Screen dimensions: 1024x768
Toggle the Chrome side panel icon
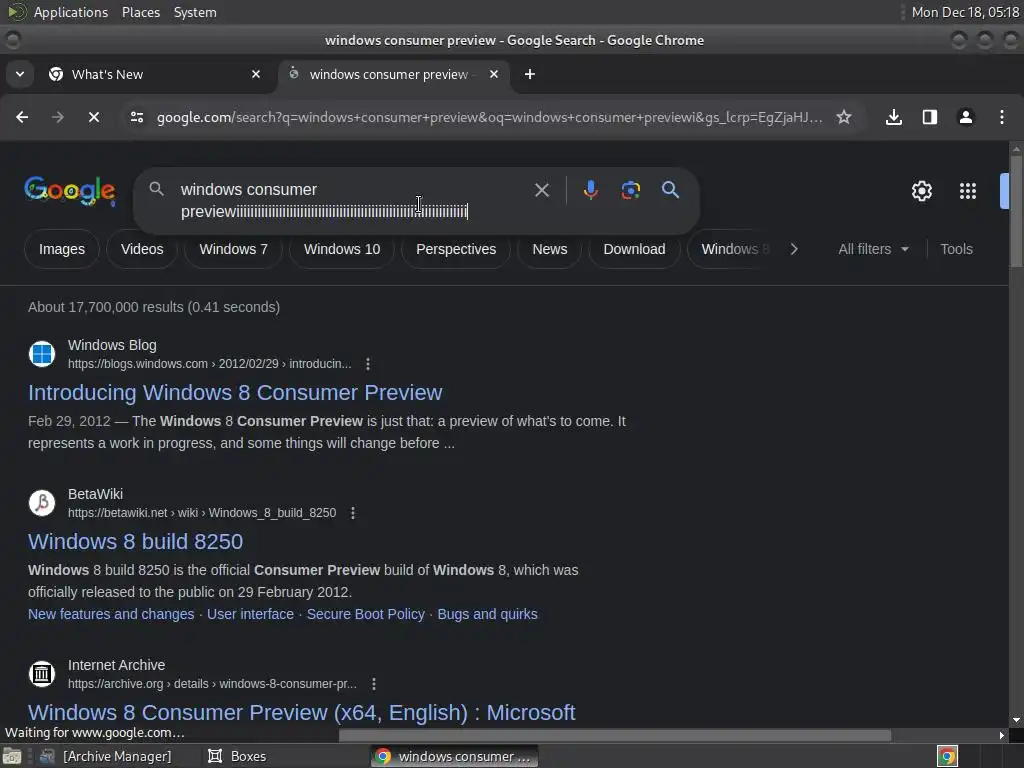(x=929, y=117)
